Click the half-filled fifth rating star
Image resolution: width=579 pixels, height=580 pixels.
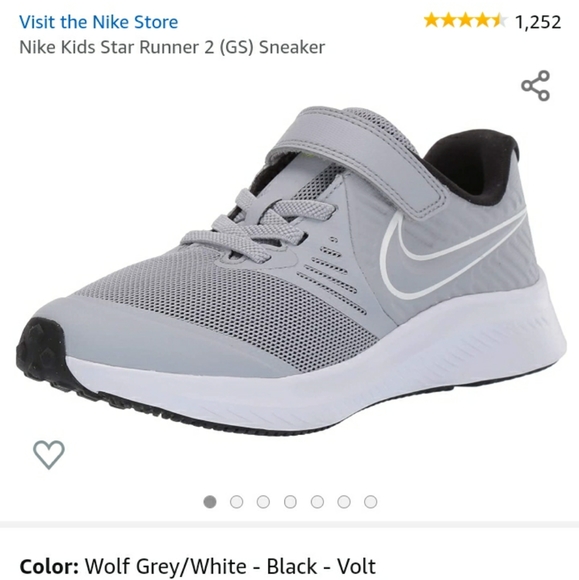coord(499,21)
